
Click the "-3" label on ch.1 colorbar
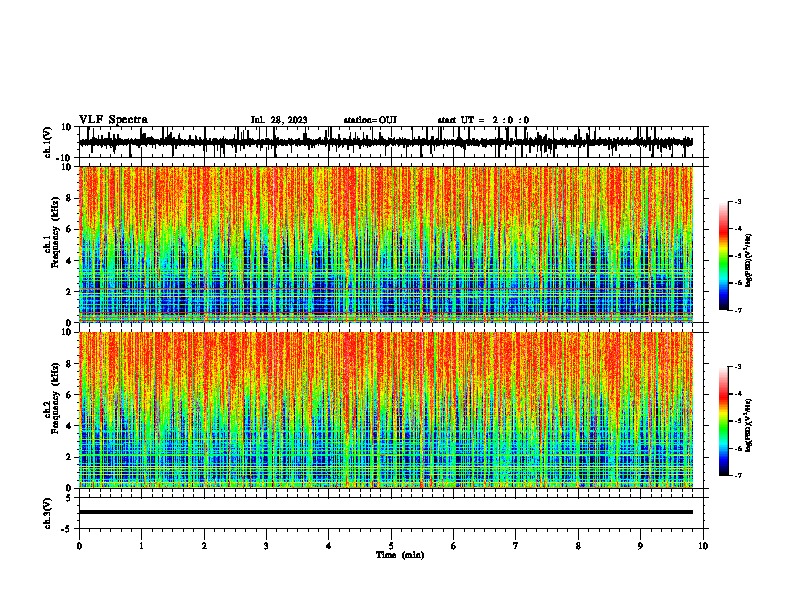tap(737, 201)
